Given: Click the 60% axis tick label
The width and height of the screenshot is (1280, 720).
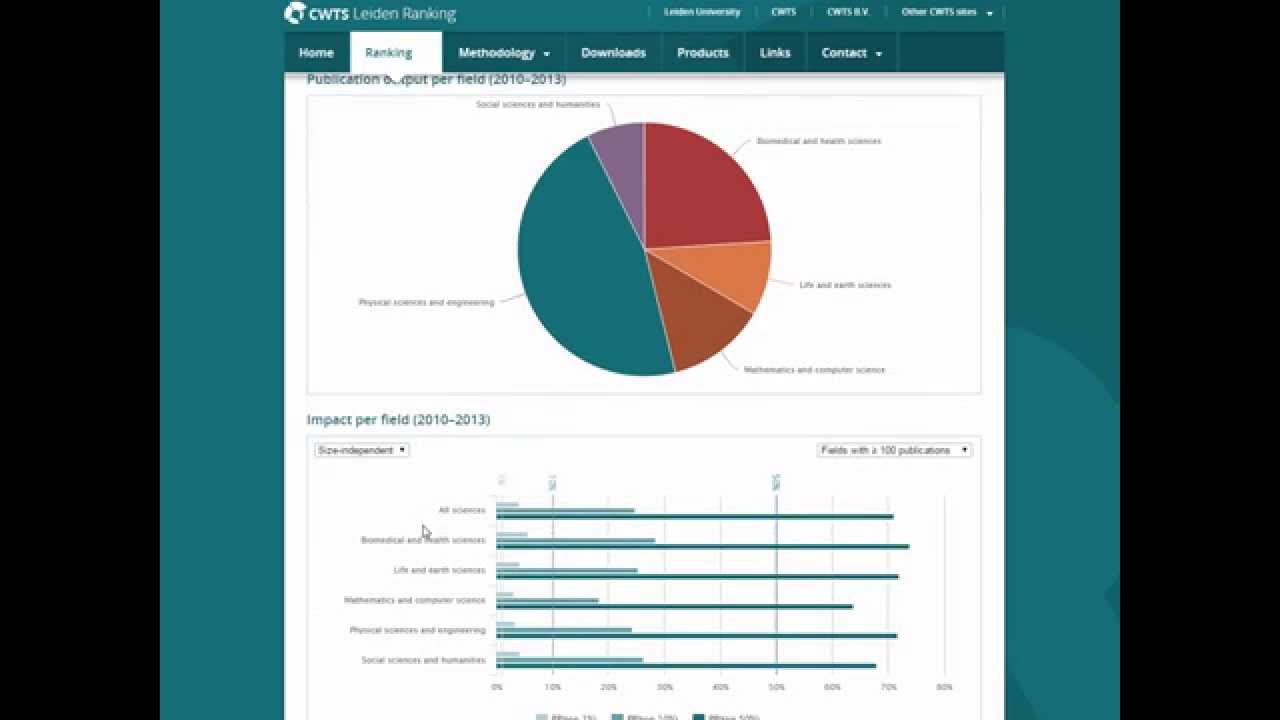Looking at the screenshot, I should click(833, 687).
